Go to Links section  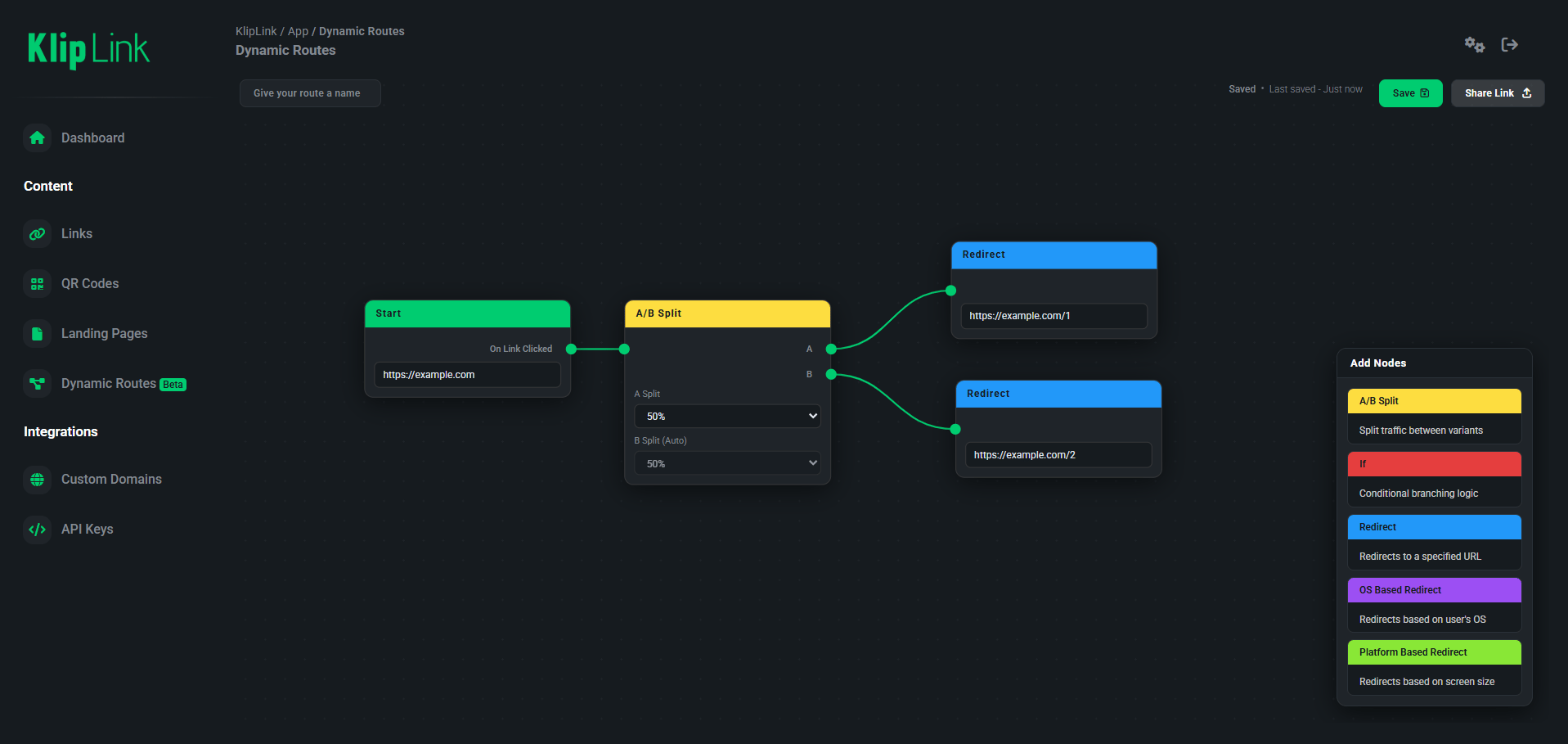click(x=77, y=234)
